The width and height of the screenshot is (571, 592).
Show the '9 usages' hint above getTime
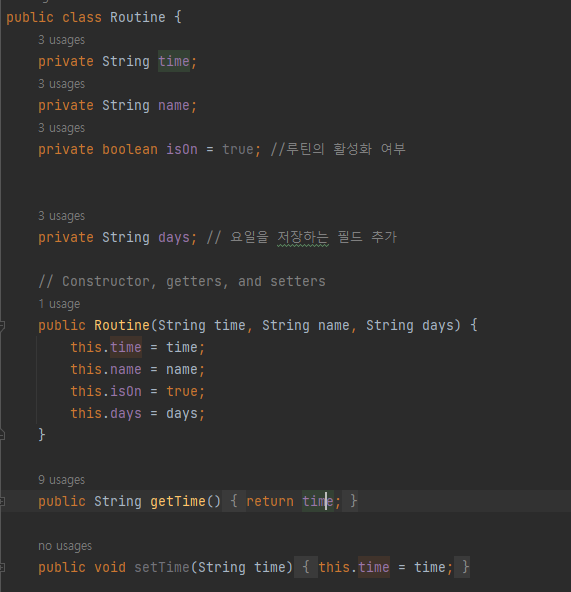pos(62,480)
